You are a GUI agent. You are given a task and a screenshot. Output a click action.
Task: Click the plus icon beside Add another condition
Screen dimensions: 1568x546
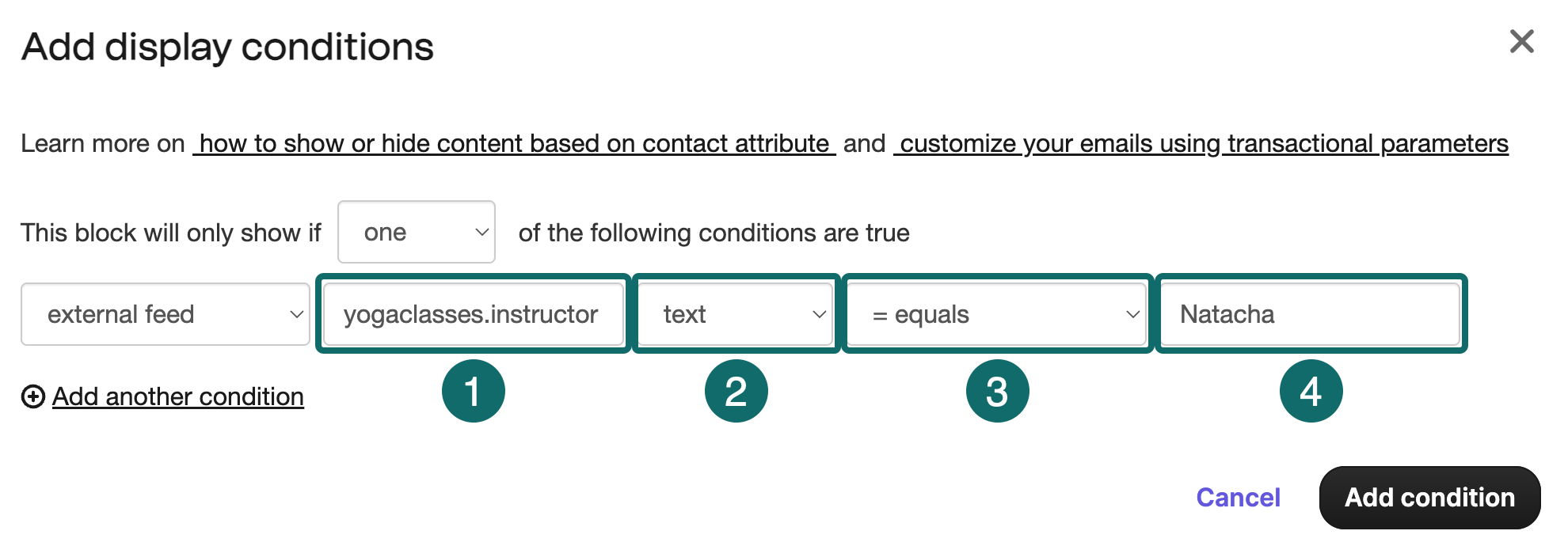coord(32,396)
